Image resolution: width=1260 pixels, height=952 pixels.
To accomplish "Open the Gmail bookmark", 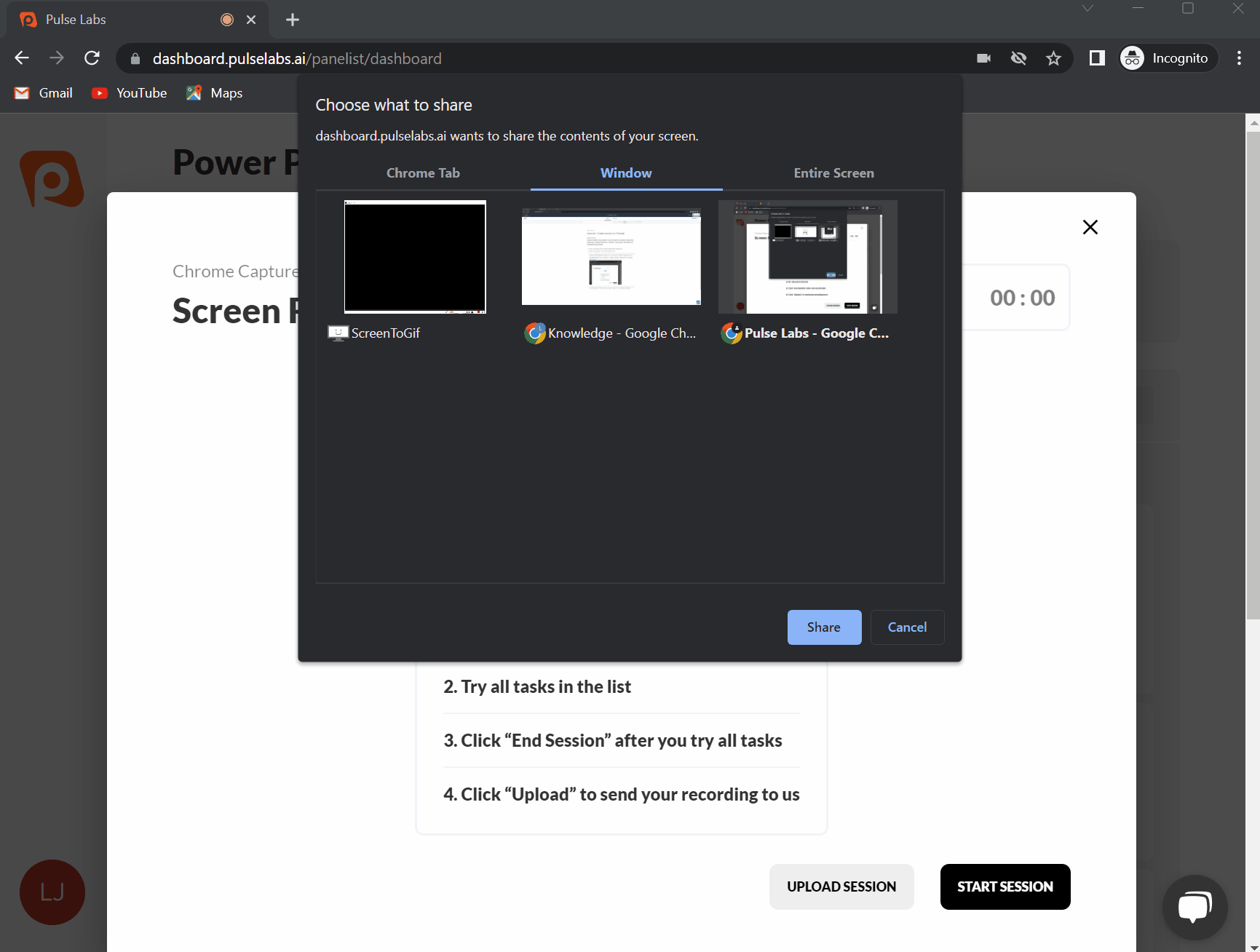I will pyautogui.click(x=44, y=93).
